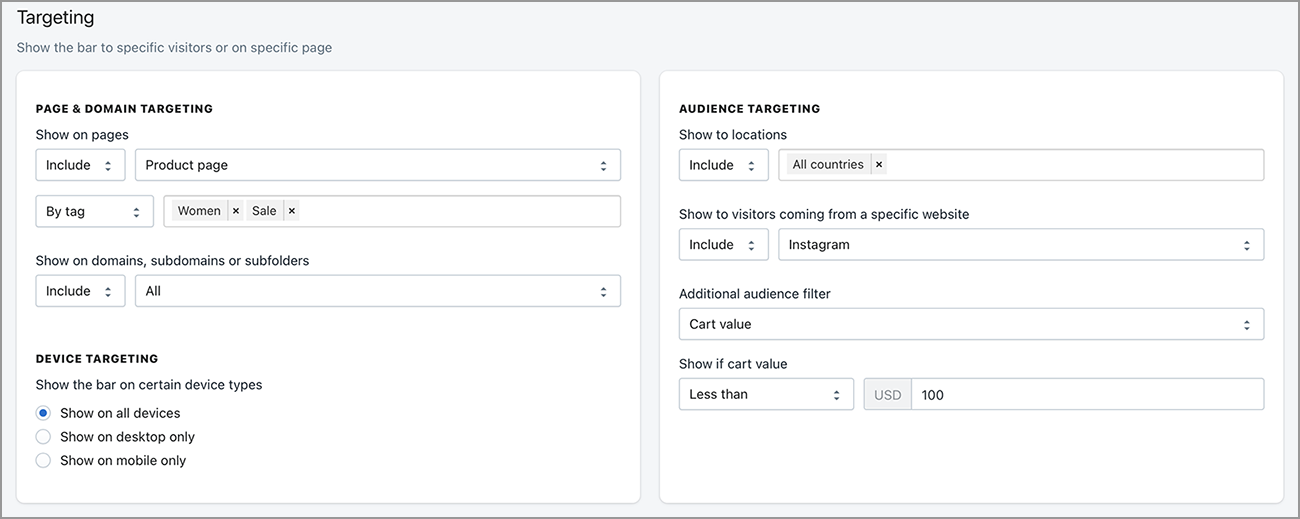Screen dimensions: 1300x519
Task: Remove the All countries location chip
Action: (x=879, y=165)
